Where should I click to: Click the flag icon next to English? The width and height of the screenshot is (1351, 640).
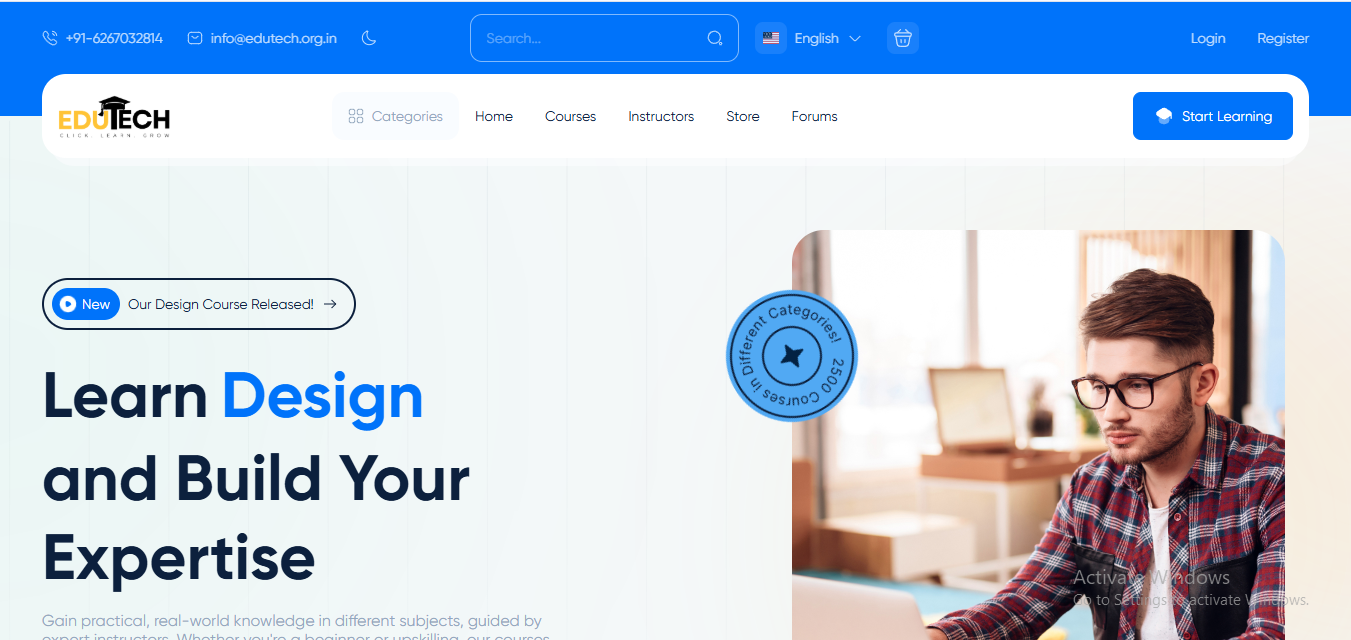tap(771, 38)
